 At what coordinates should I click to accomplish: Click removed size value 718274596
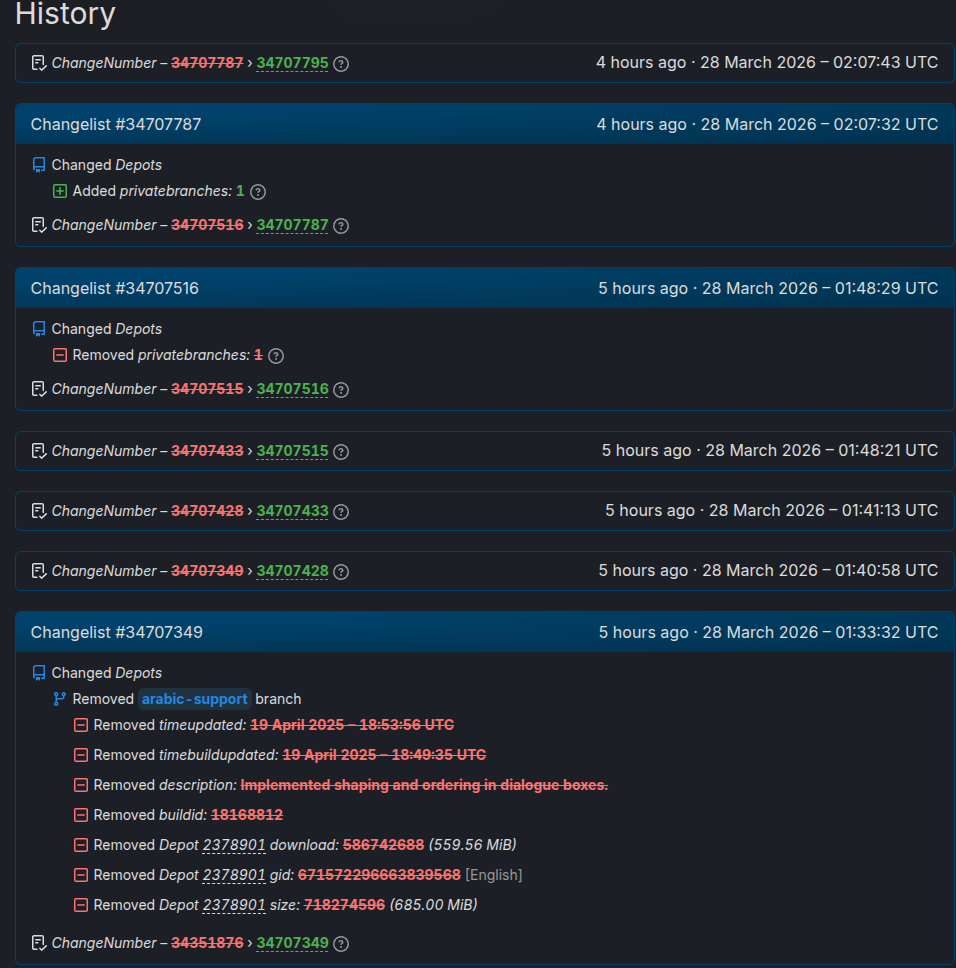pos(344,904)
